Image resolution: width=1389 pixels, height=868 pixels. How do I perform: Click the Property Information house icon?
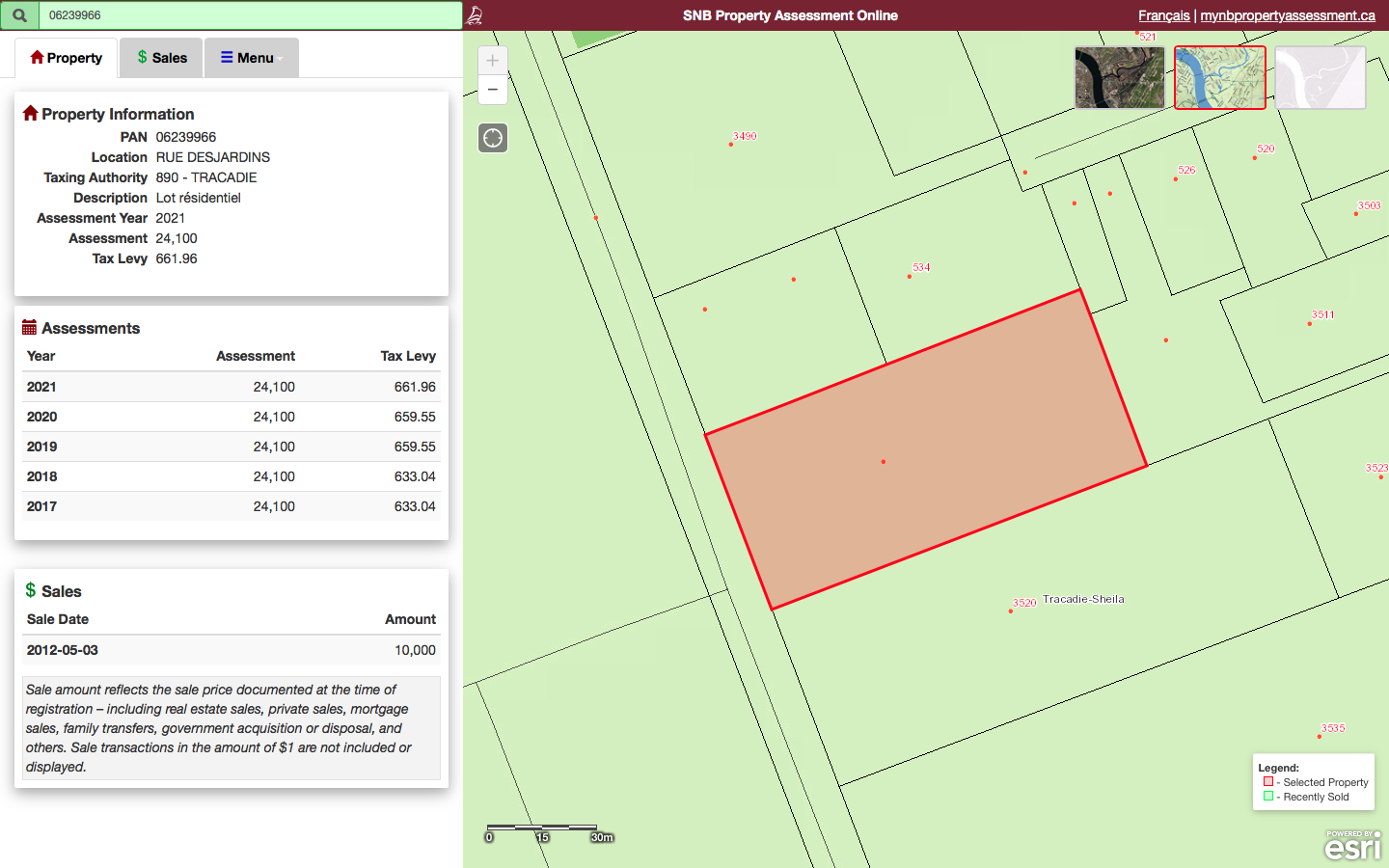[30, 113]
